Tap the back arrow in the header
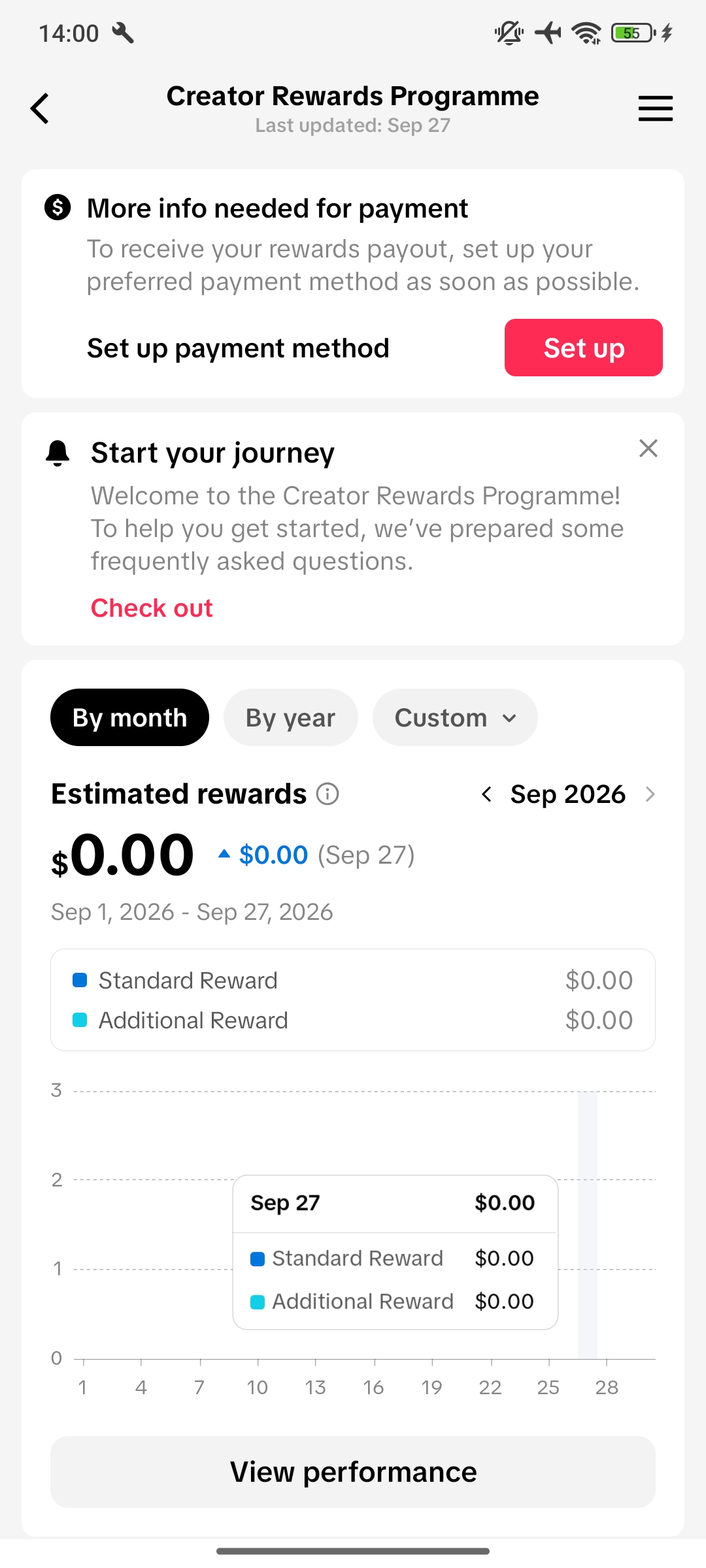This screenshot has height=1568, width=706. (x=40, y=108)
